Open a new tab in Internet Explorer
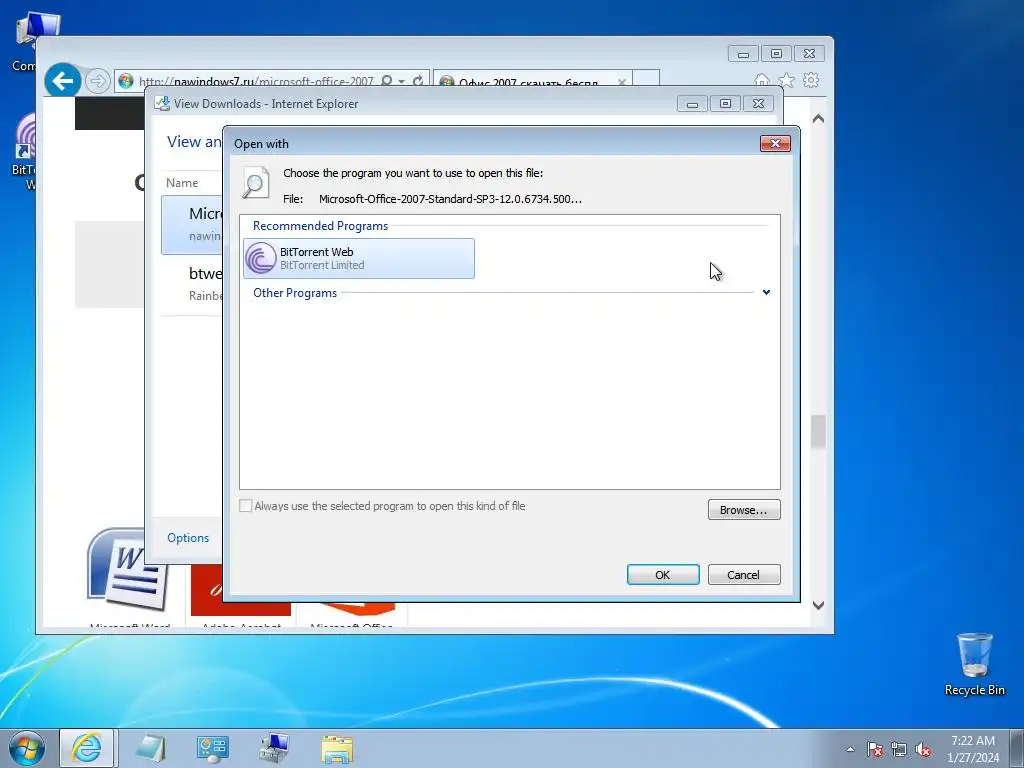 [x=646, y=80]
